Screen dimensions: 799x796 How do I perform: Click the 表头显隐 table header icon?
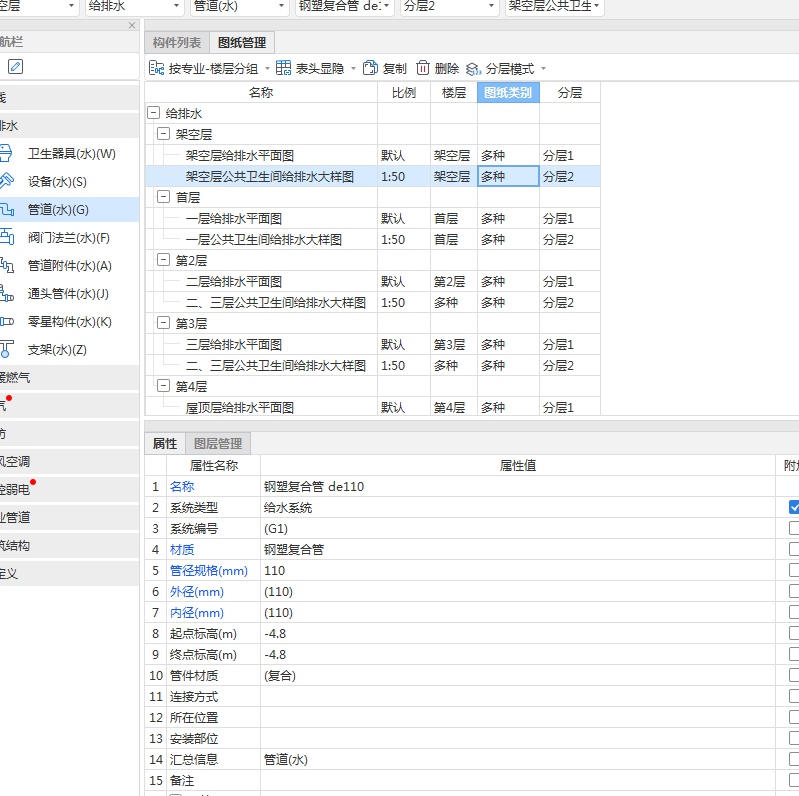coord(283,68)
